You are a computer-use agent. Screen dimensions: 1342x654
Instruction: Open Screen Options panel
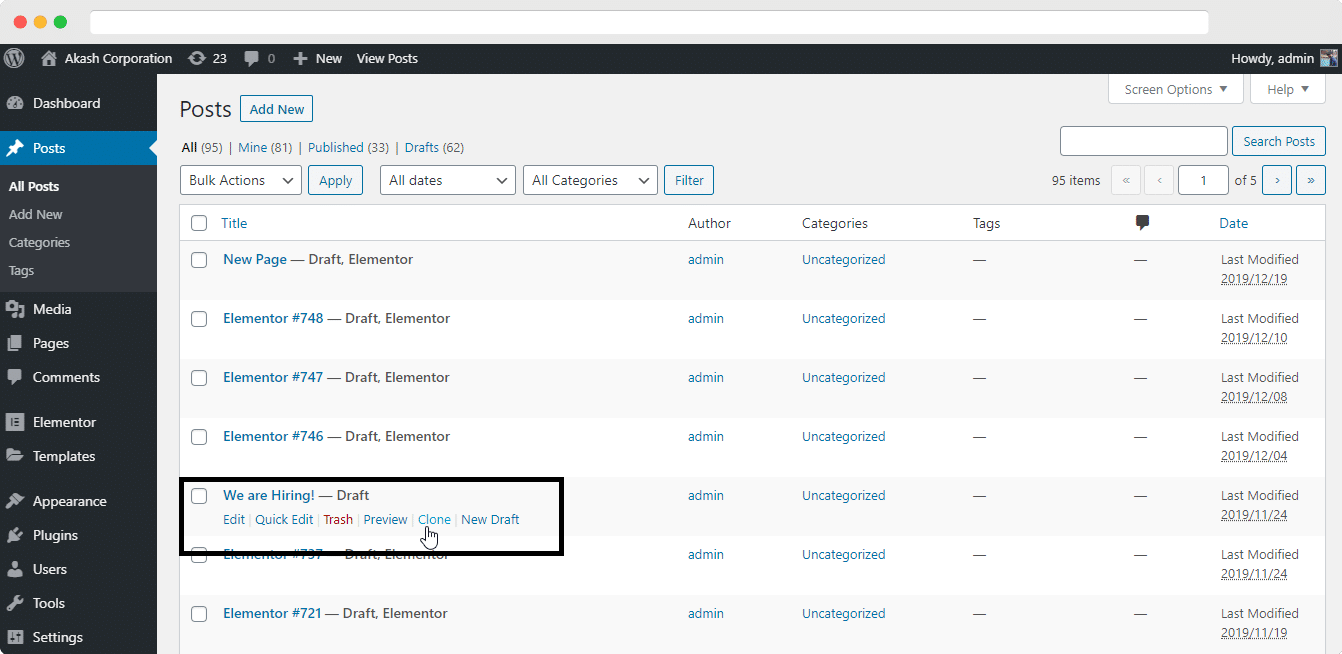[x=1175, y=89]
